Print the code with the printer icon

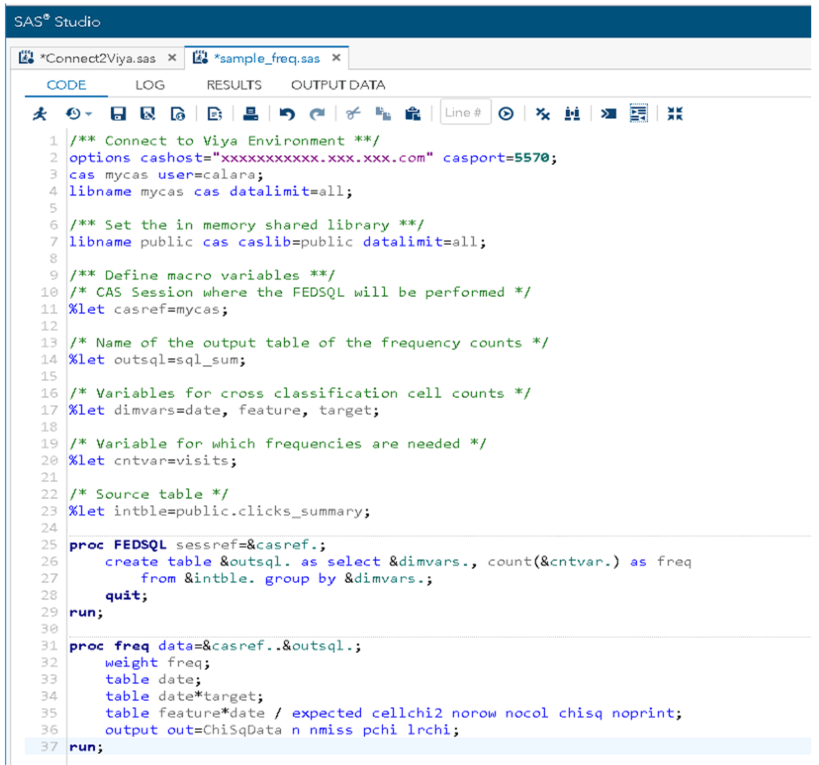click(251, 113)
